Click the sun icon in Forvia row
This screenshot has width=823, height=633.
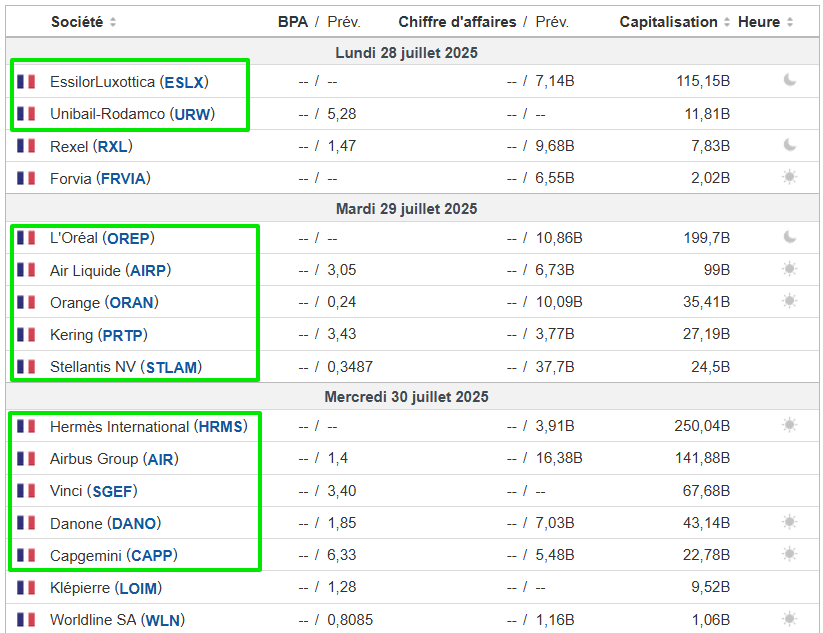(x=790, y=178)
